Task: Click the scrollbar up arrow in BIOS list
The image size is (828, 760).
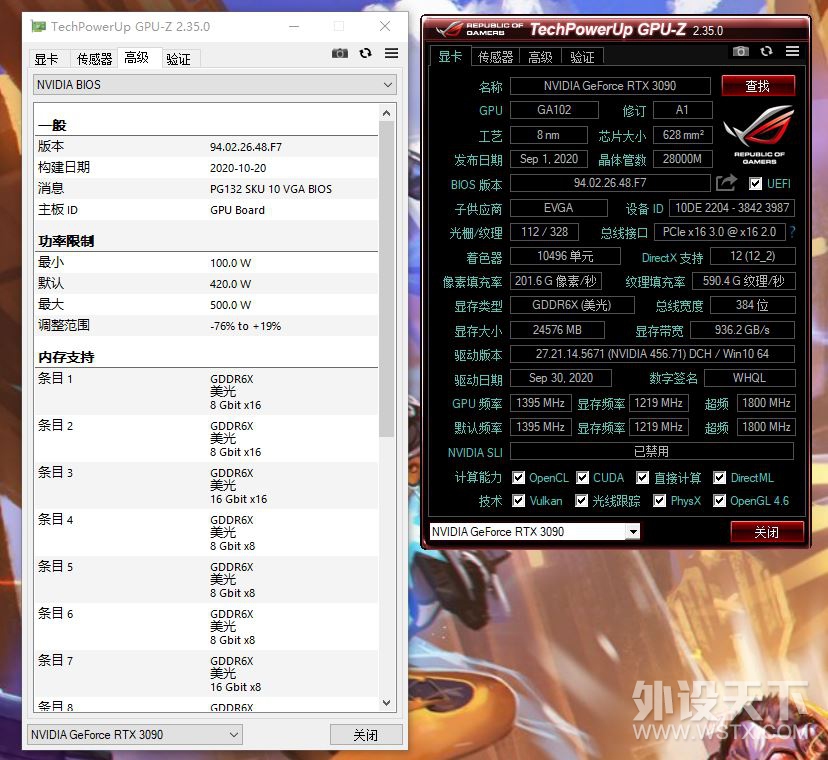Action: click(x=387, y=113)
